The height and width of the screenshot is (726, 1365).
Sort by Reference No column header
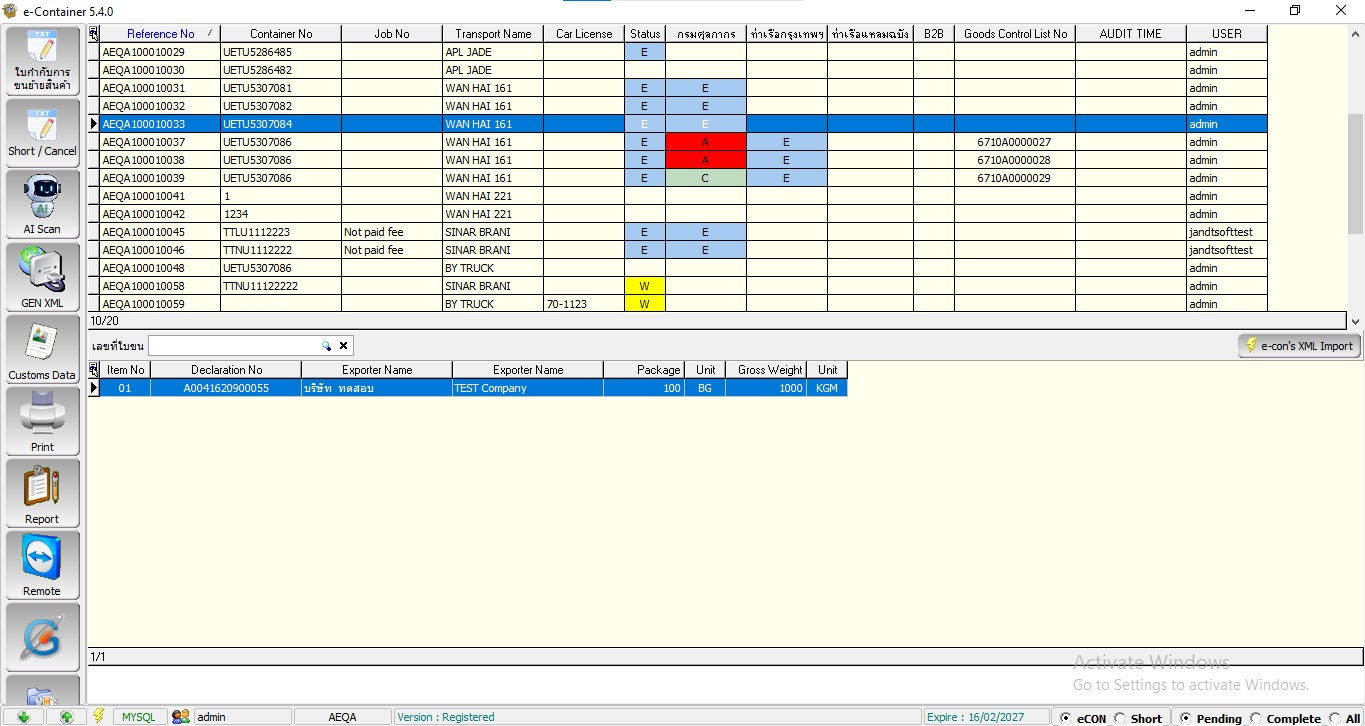tap(160, 34)
